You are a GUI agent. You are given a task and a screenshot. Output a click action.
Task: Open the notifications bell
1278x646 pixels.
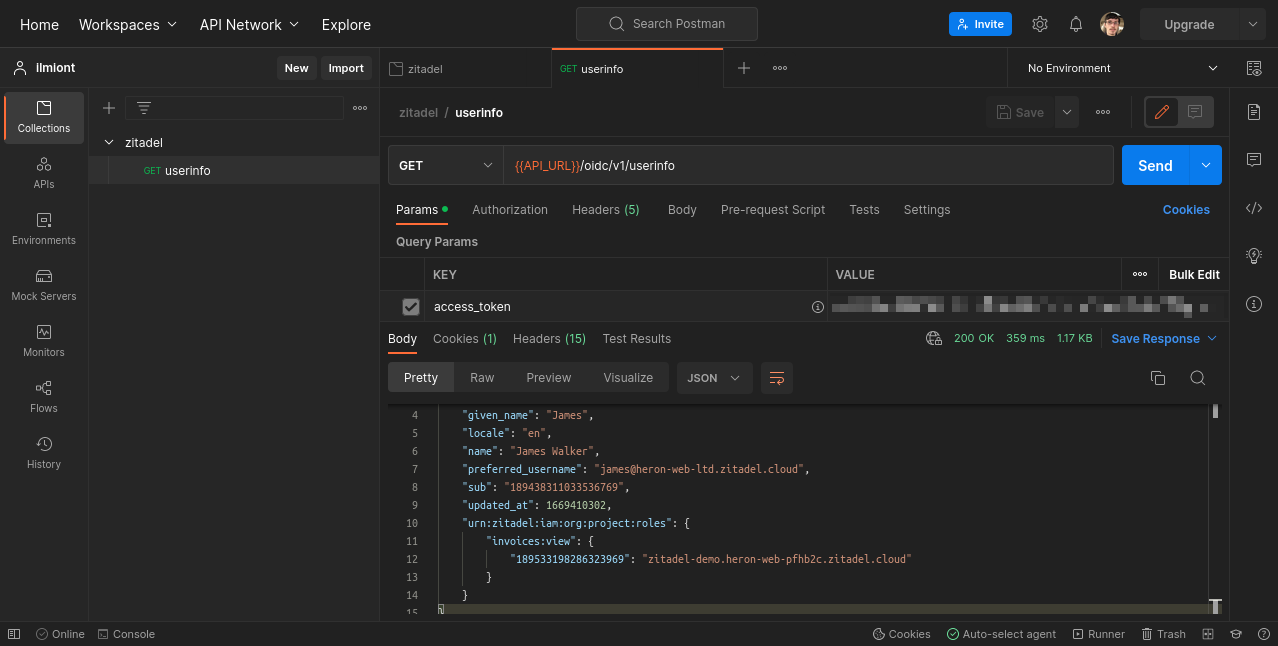1076,24
